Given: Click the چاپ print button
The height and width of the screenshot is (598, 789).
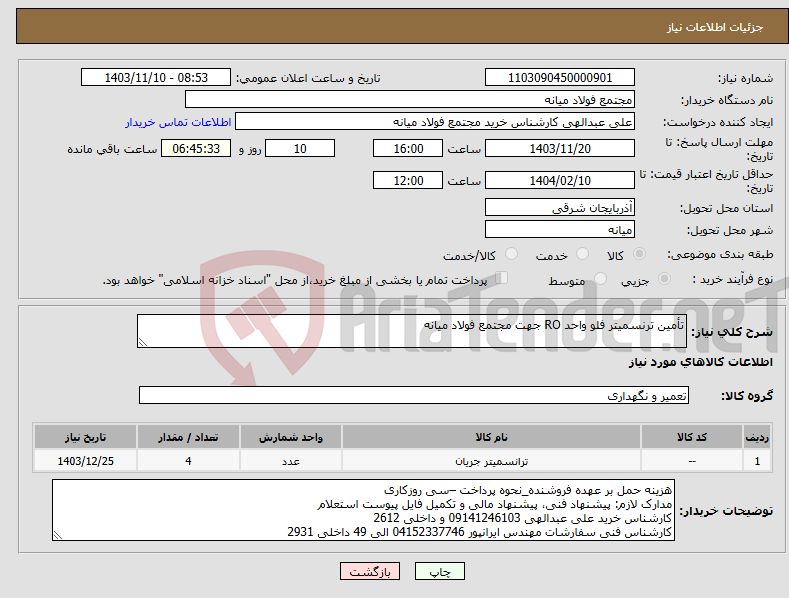Looking at the screenshot, I should pos(440,571).
